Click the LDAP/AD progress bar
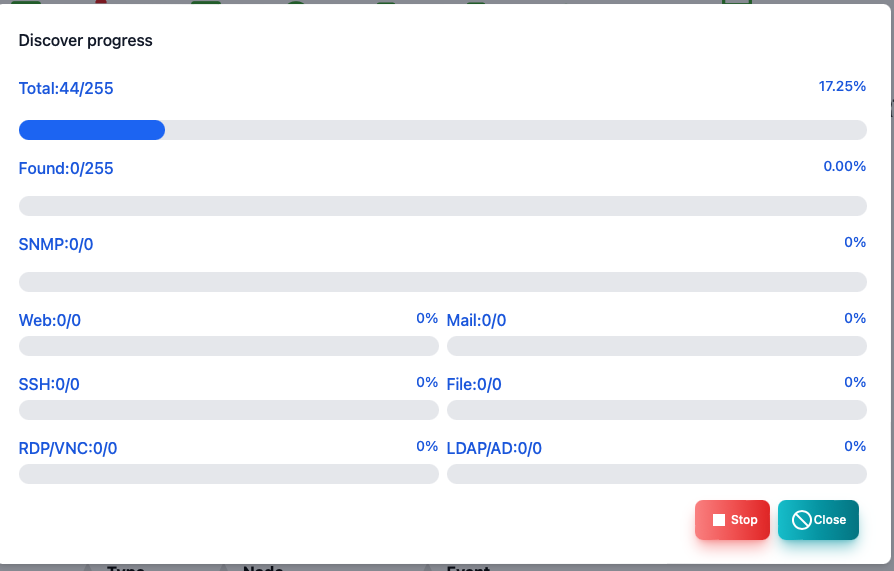This screenshot has width=894, height=571. (657, 473)
